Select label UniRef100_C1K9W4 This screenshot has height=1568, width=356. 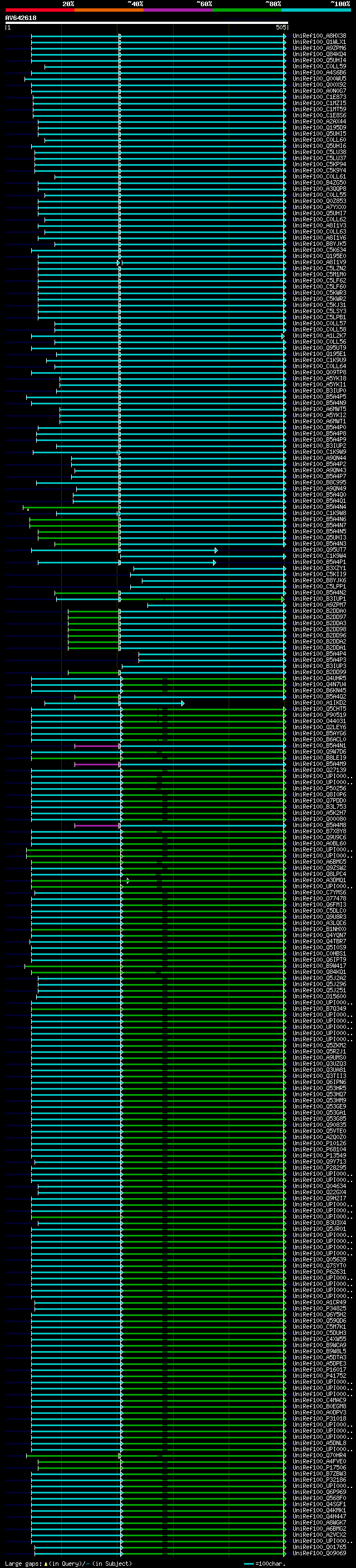319,556
